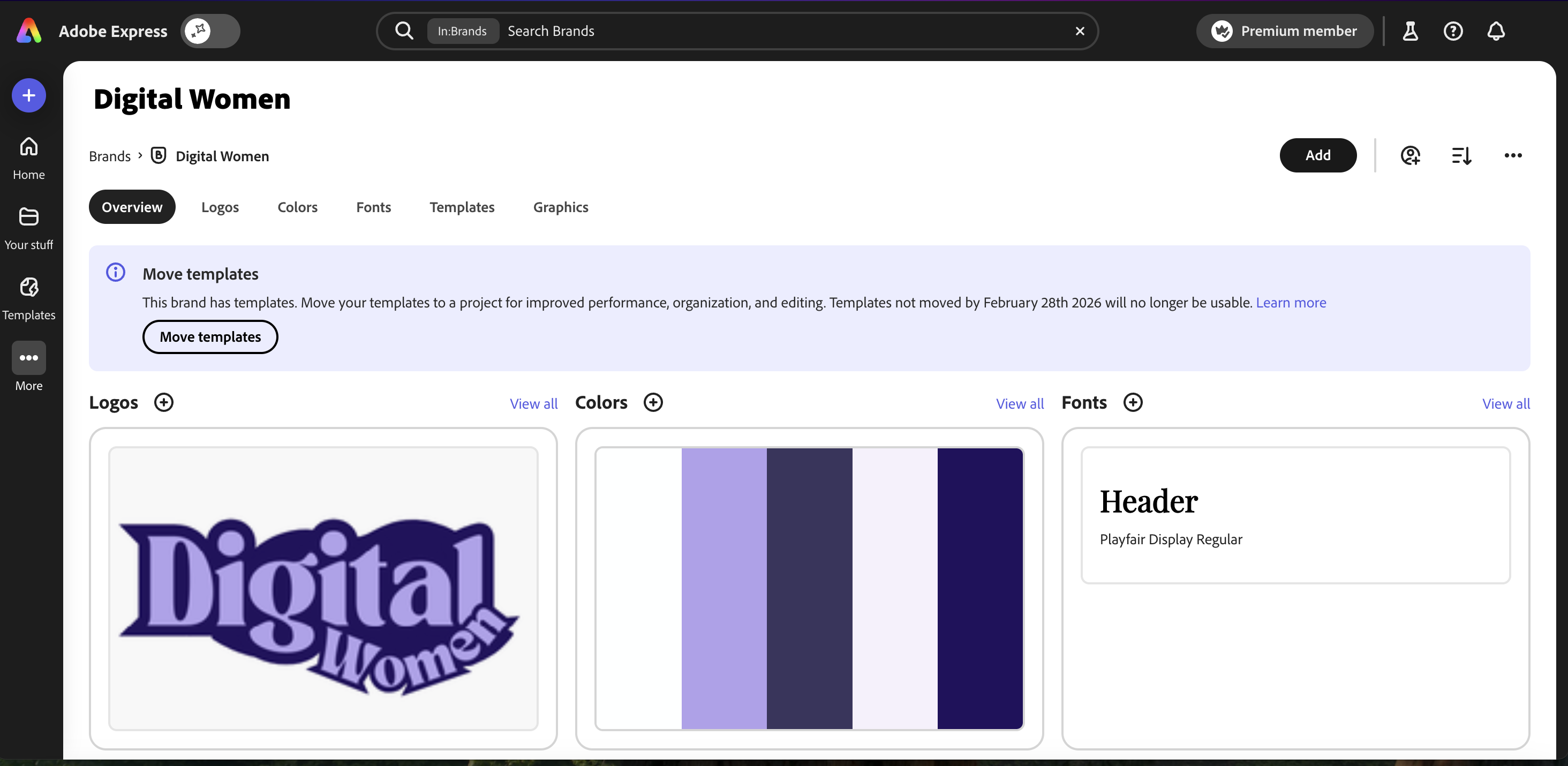Toggle the theme switch beside Adobe Express

coord(210,31)
